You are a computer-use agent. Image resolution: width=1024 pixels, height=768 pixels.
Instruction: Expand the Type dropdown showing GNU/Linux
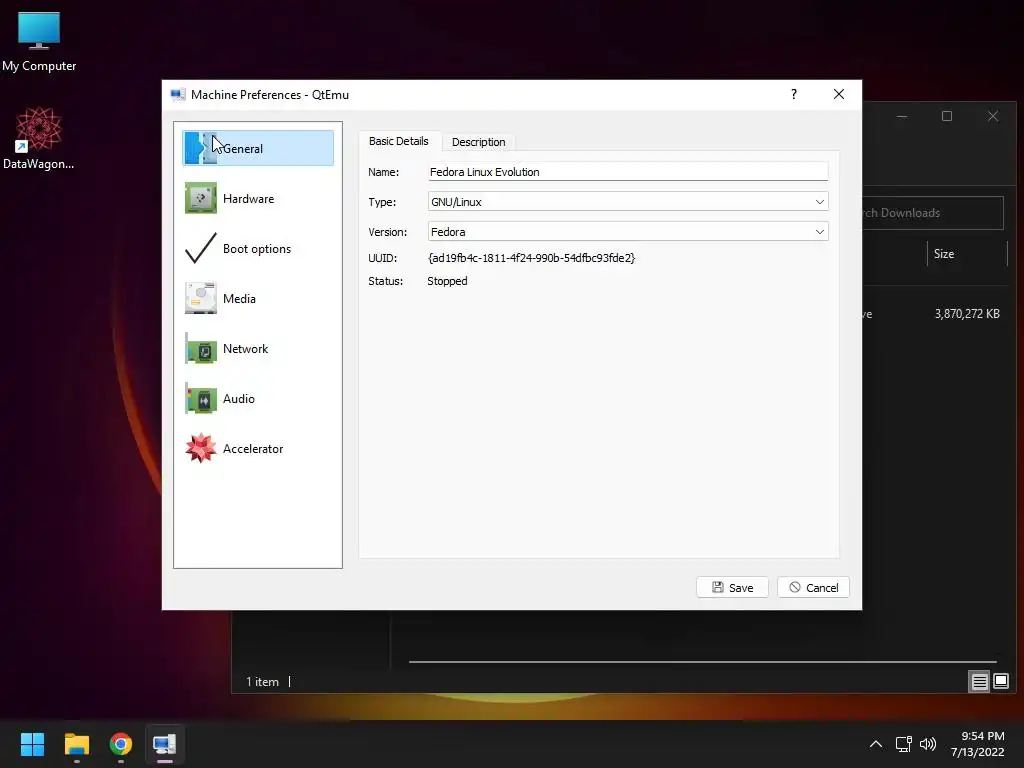tap(628, 202)
